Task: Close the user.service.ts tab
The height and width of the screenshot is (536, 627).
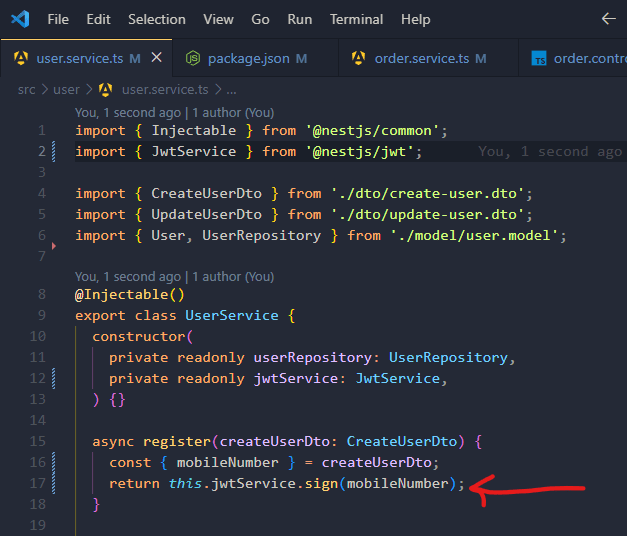Action: click(x=157, y=58)
